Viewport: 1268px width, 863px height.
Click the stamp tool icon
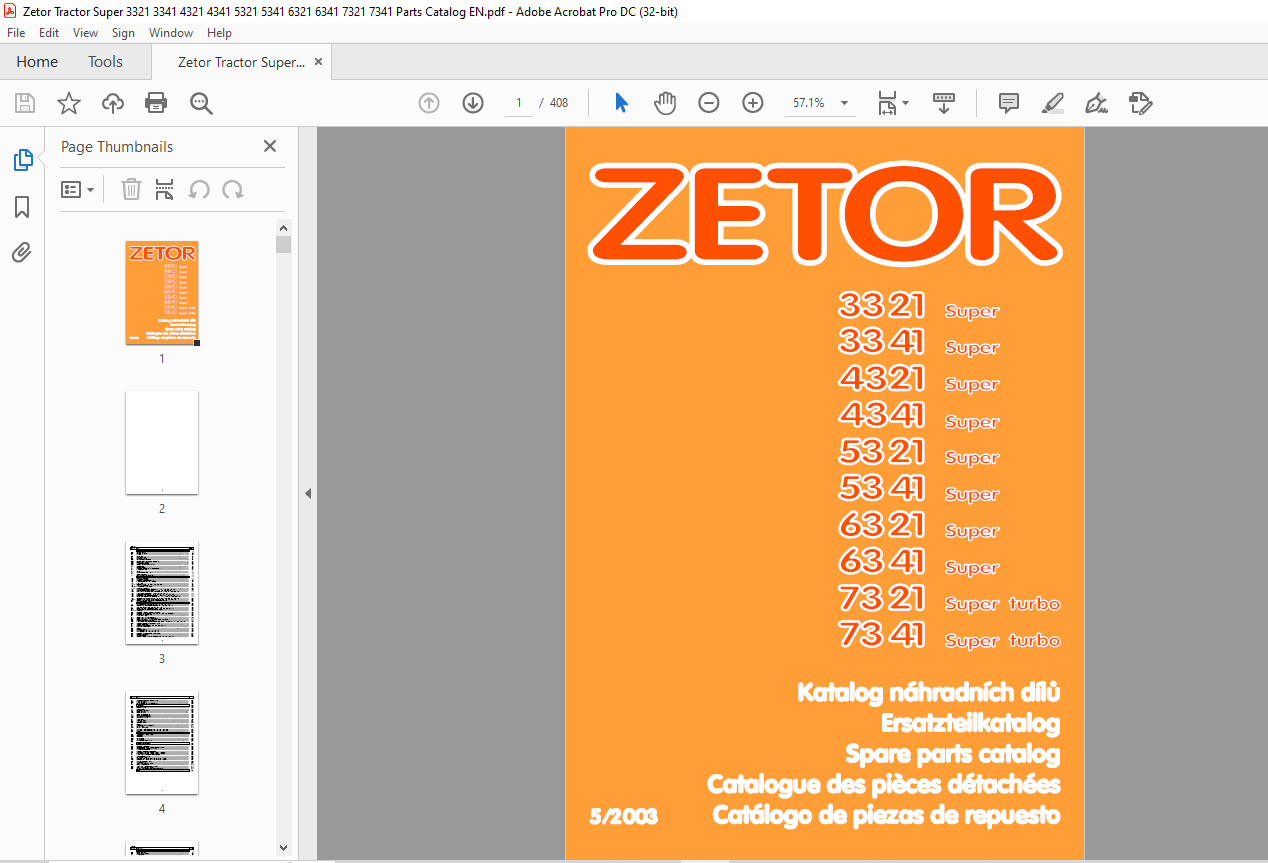(x=1141, y=103)
